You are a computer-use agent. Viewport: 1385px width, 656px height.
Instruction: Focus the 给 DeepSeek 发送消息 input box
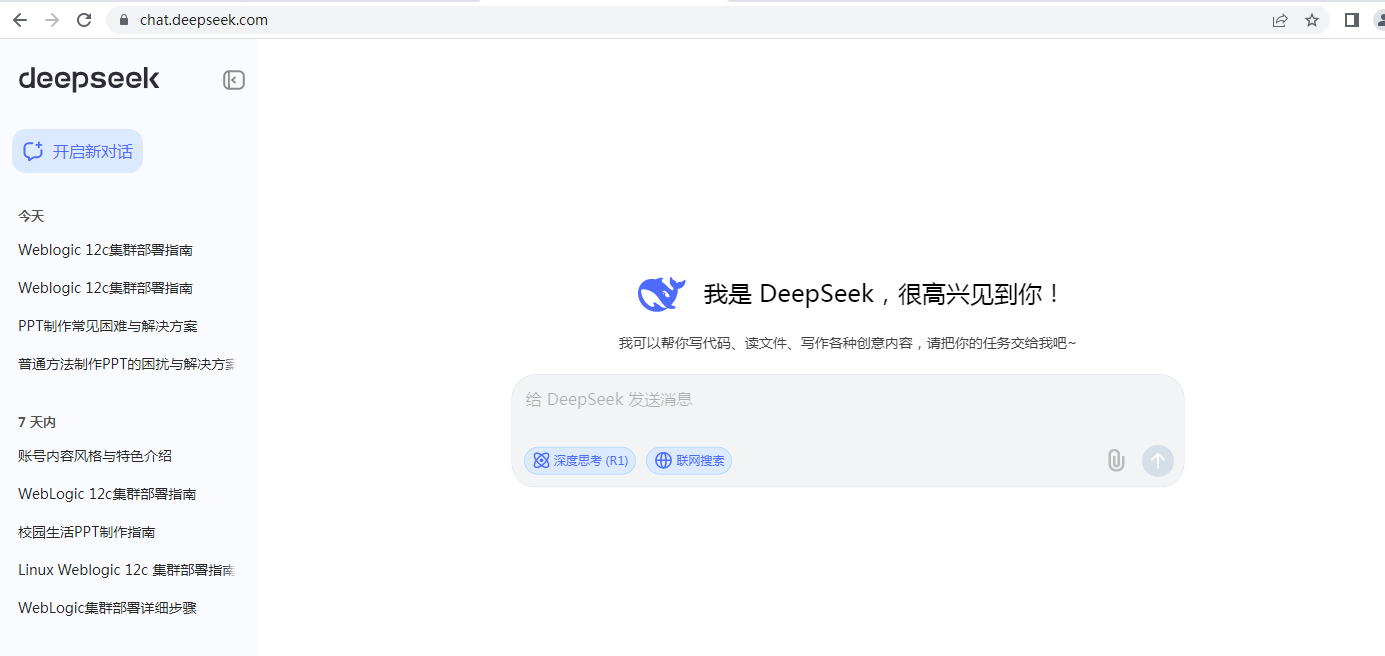[846, 400]
